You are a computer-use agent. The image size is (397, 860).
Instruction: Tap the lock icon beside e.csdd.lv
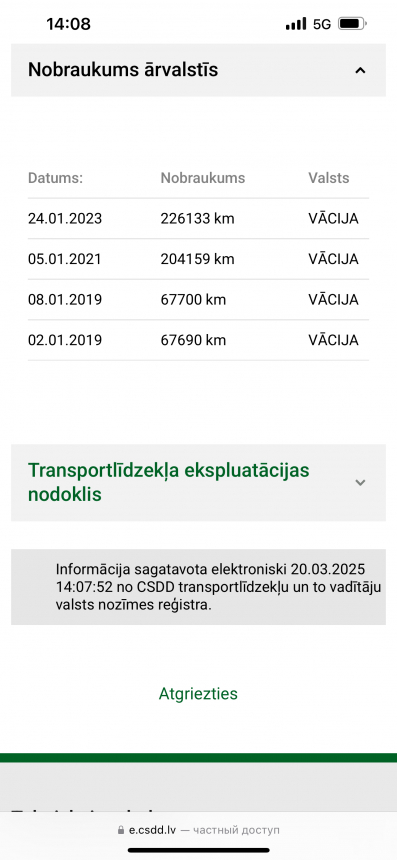[x=121, y=830]
